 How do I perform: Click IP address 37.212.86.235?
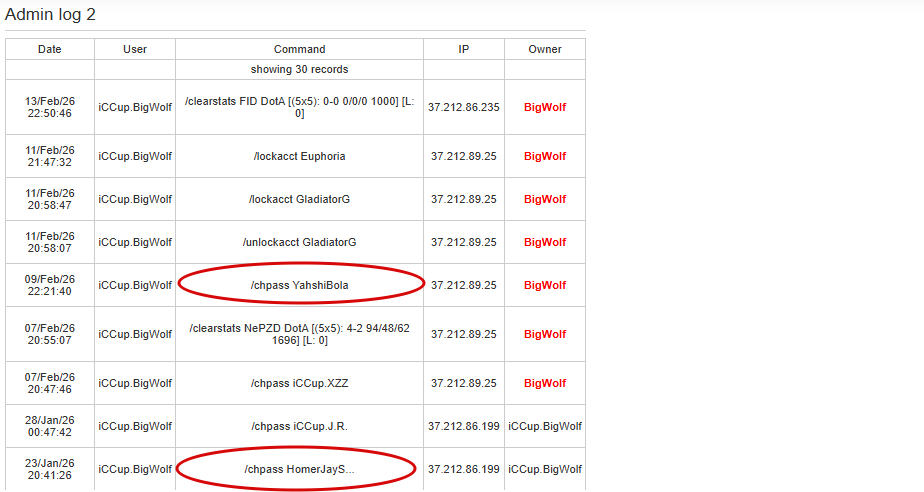coord(464,107)
